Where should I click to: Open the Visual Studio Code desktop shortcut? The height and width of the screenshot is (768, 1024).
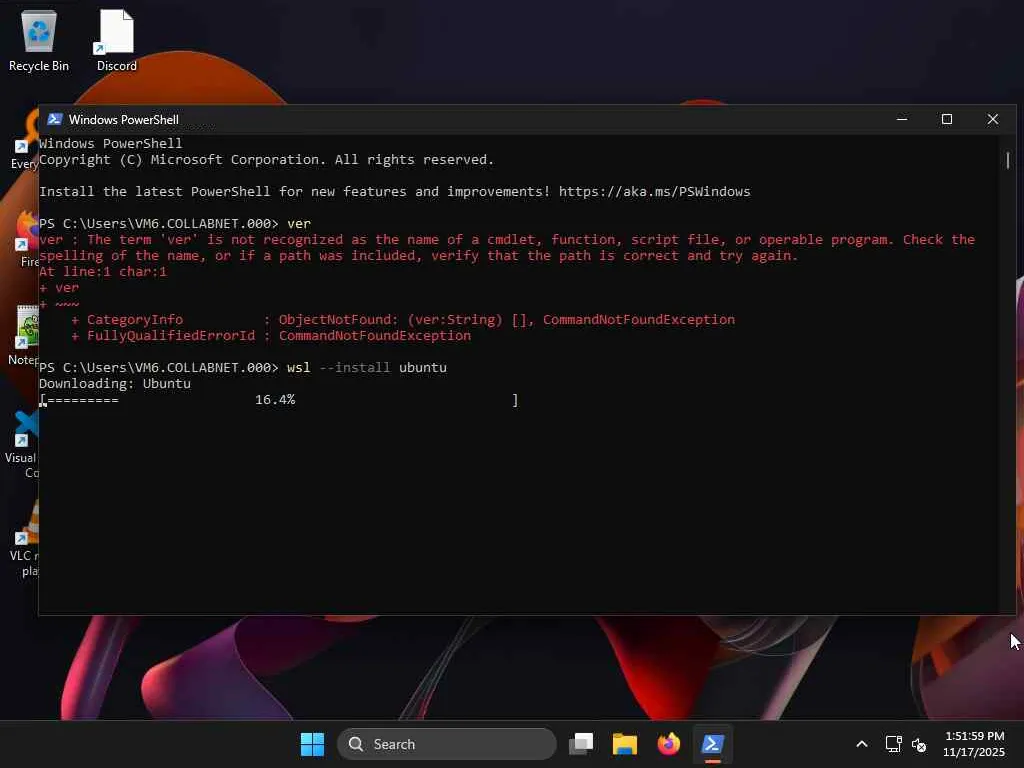[22, 441]
